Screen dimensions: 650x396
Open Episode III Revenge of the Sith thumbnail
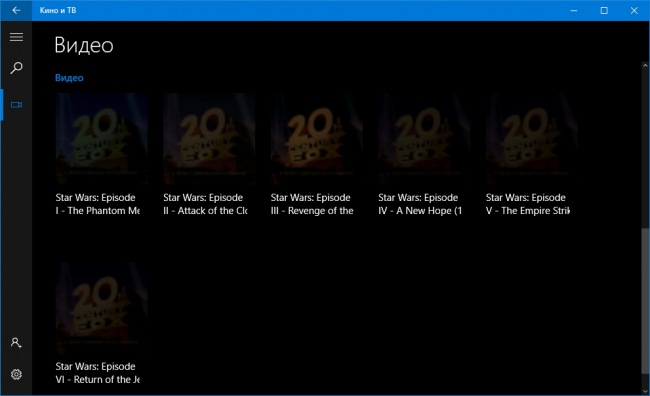317,139
